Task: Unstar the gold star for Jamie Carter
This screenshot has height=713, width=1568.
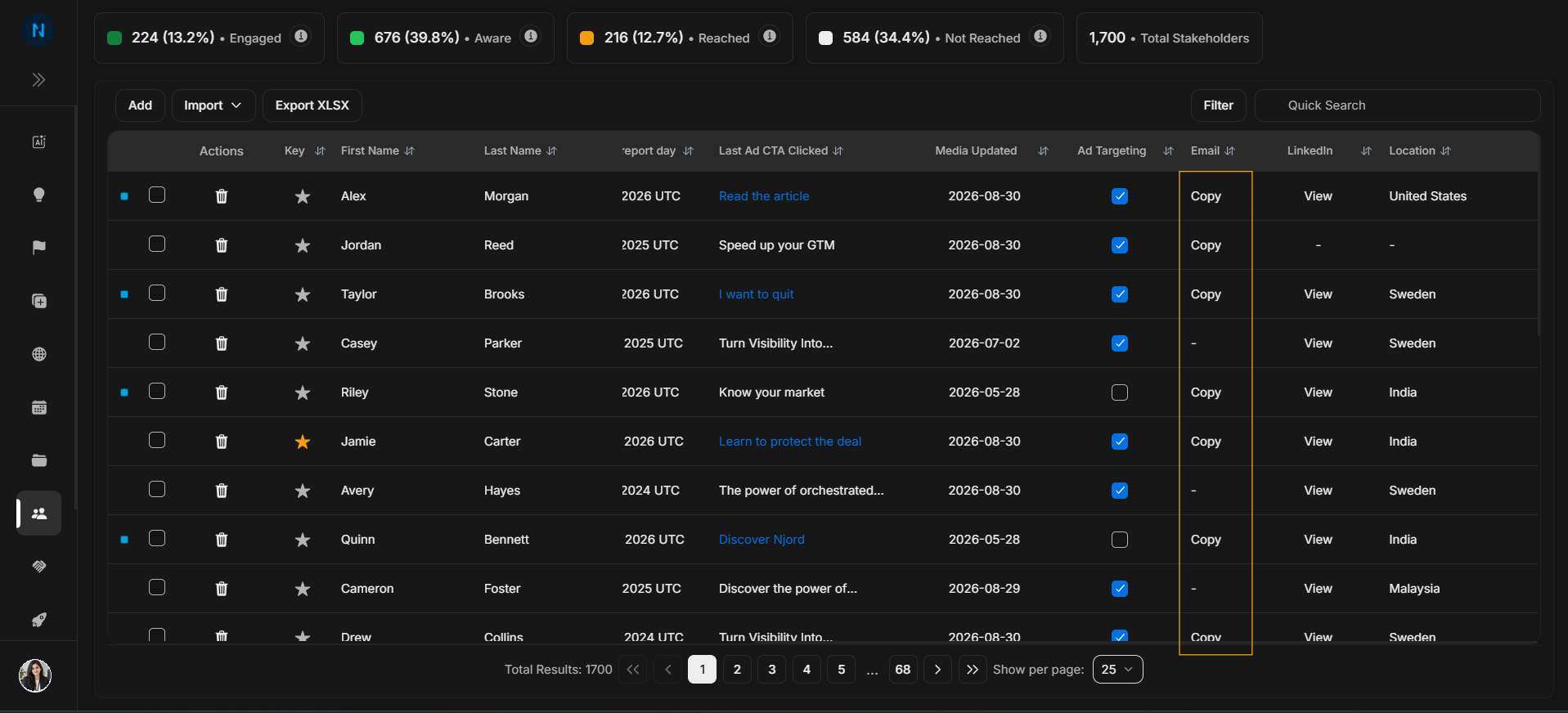Action: pos(303,442)
